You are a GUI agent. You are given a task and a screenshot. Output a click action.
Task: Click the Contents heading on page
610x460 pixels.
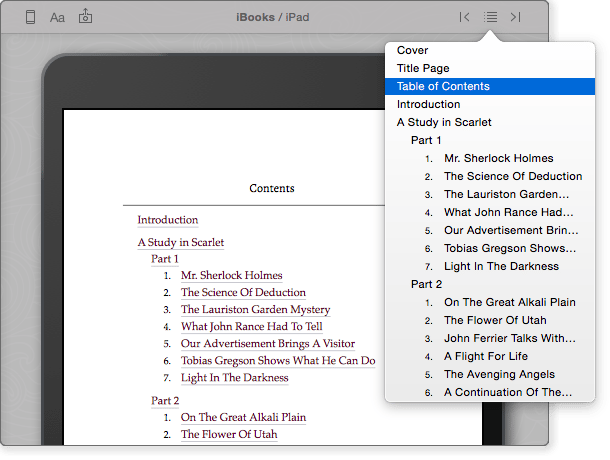coord(272,188)
